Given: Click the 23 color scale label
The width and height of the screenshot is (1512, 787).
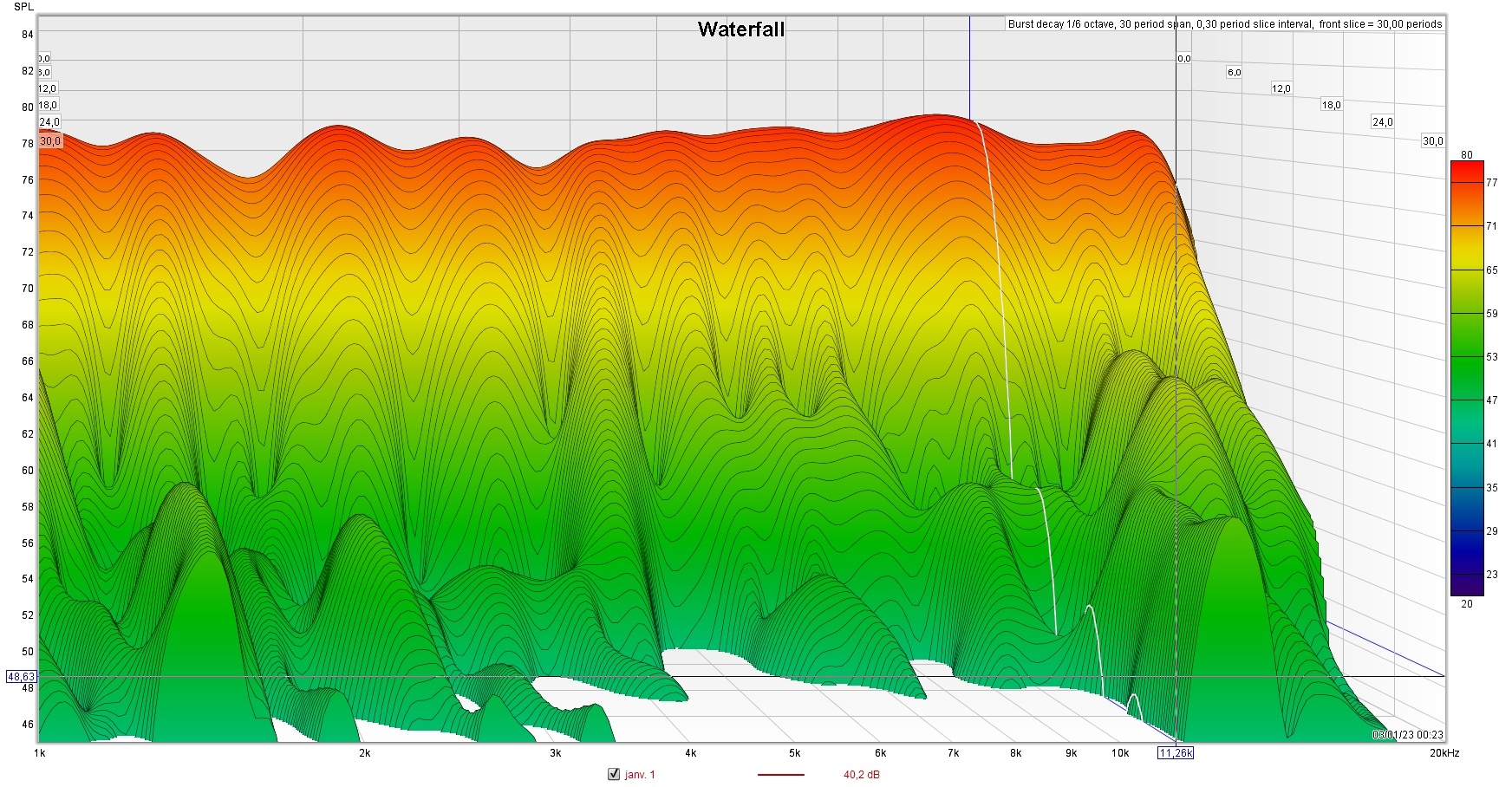Looking at the screenshot, I should (x=1492, y=575).
